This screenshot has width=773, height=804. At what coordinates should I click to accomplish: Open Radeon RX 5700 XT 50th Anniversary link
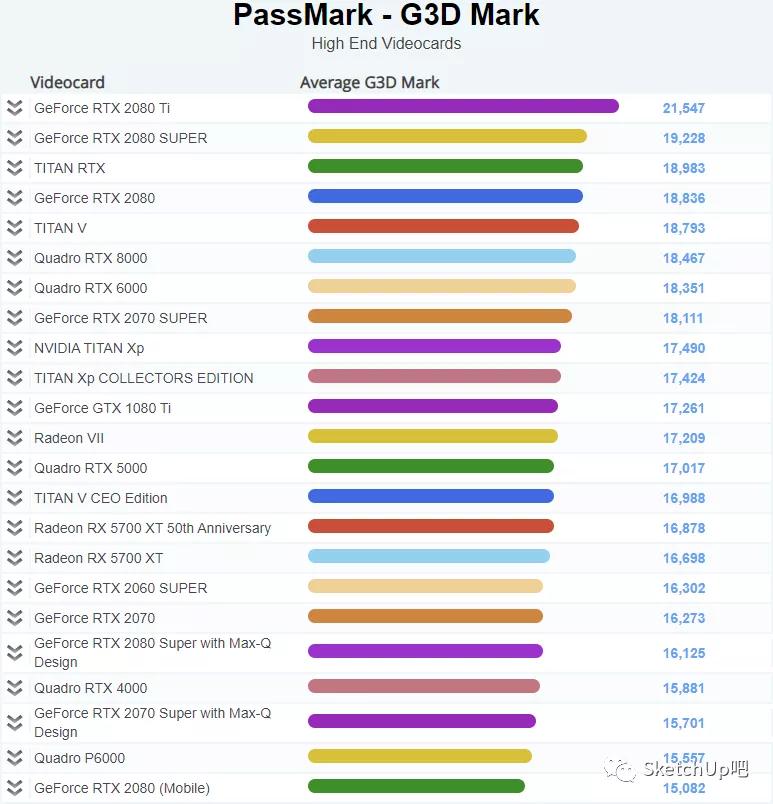152,528
